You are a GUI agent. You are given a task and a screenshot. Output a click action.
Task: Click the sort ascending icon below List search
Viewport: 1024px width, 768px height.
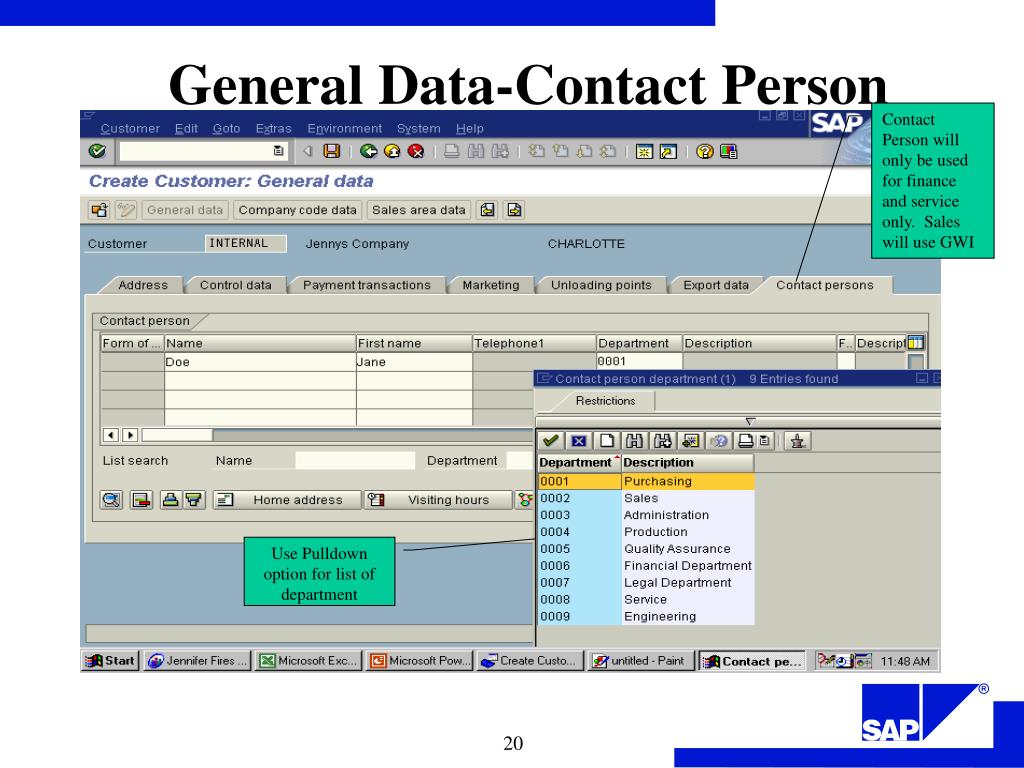pos(170,500)
